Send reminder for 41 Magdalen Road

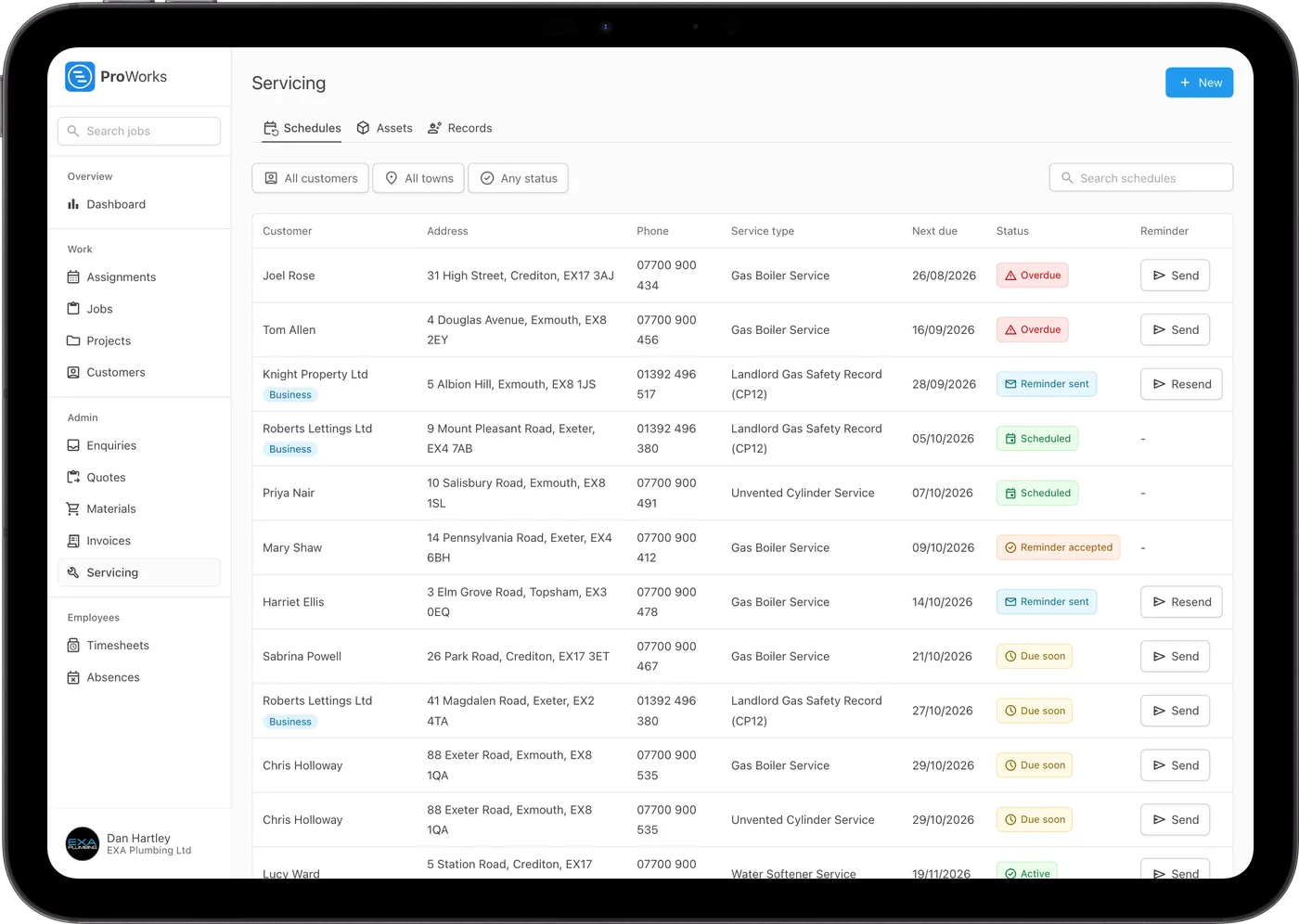1176,711
